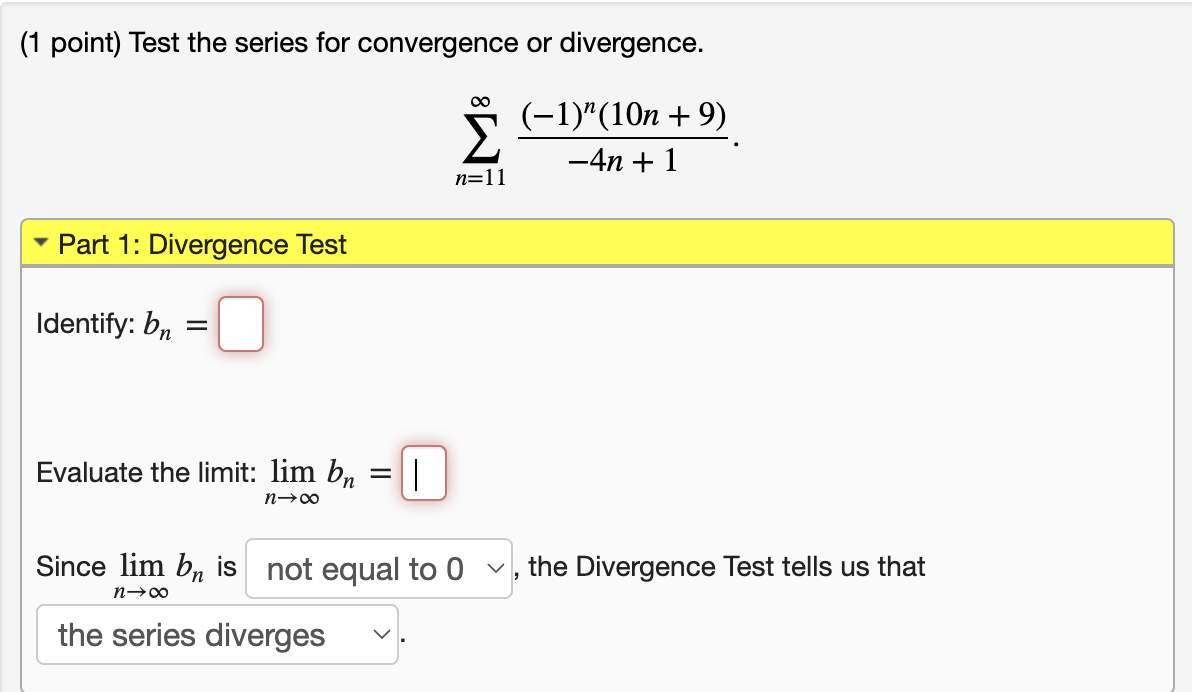The height and width of the screenshot is (692, 1192).
Task: Click the 'Evaluate the limit' label
Action: 150,472
